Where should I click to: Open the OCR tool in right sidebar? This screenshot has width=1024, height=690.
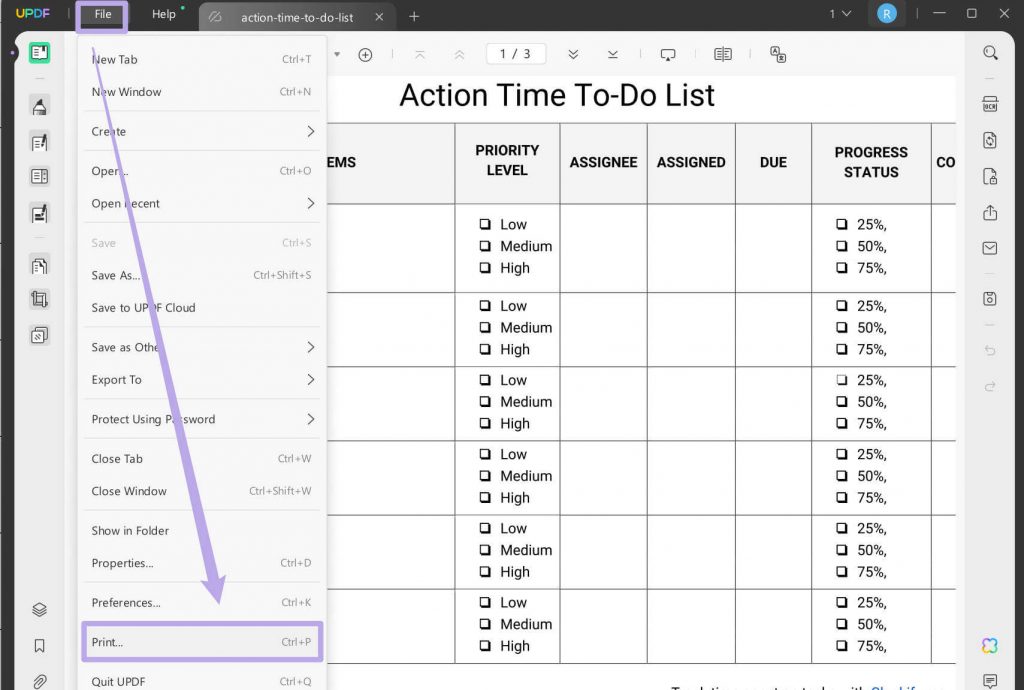(x=990, y=105)
